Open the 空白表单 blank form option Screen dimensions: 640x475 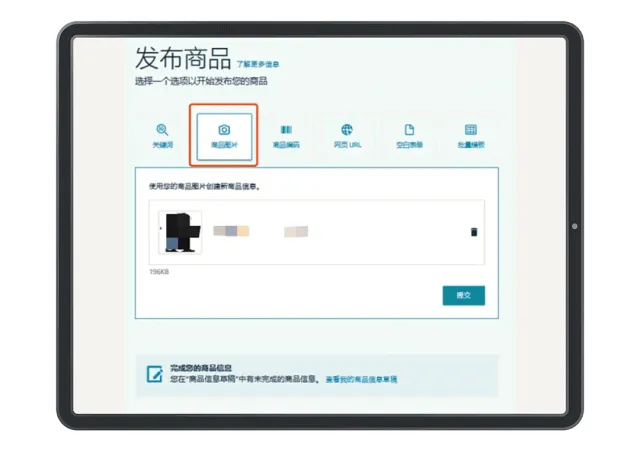coord(409,136)
